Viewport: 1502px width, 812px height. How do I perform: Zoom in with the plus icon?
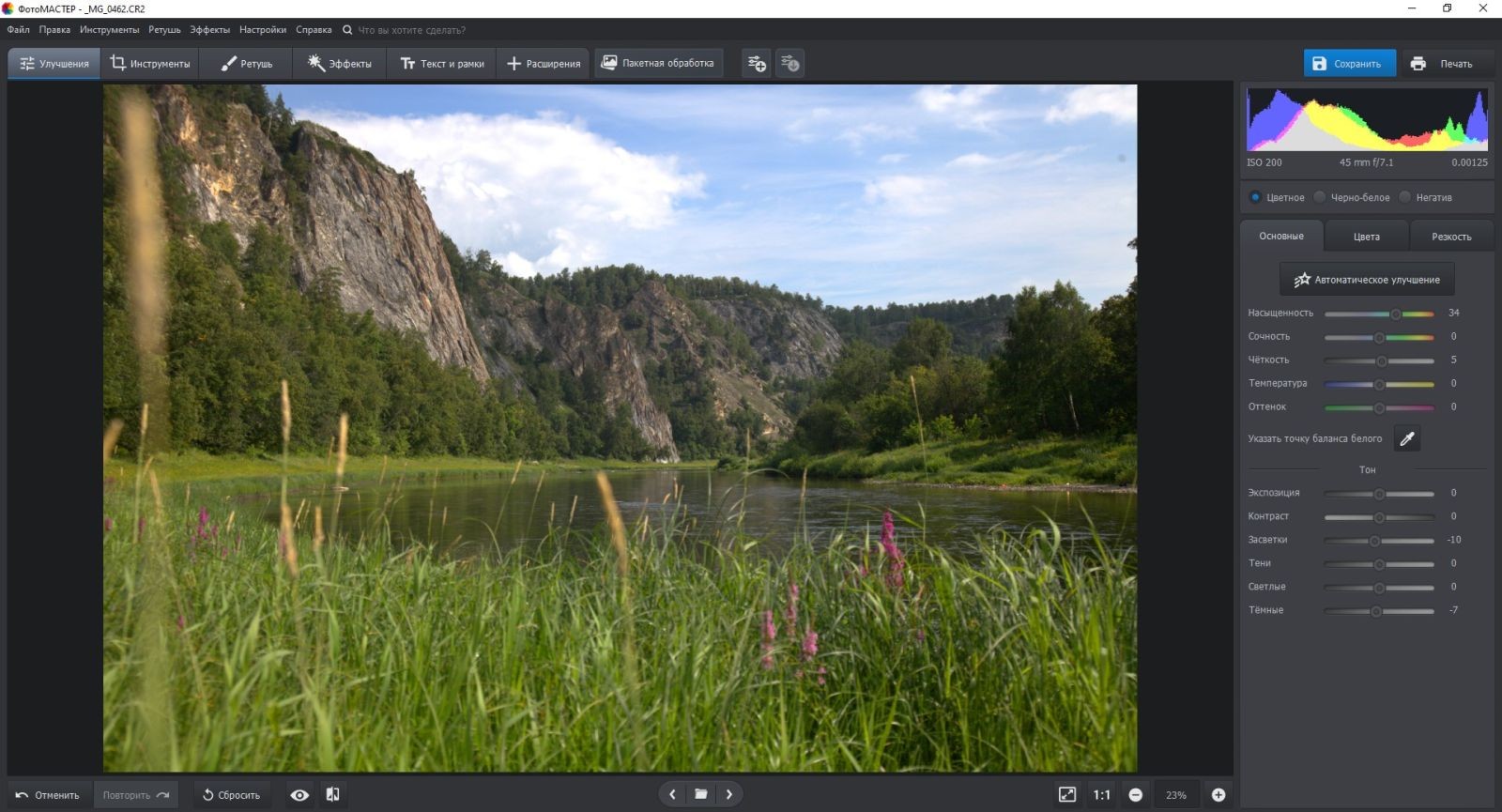pos(1218,795)
